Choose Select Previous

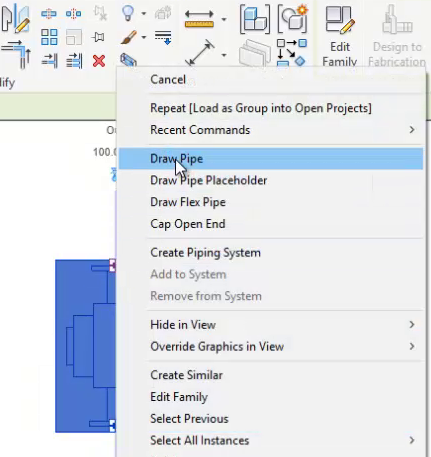click(271, 419)
